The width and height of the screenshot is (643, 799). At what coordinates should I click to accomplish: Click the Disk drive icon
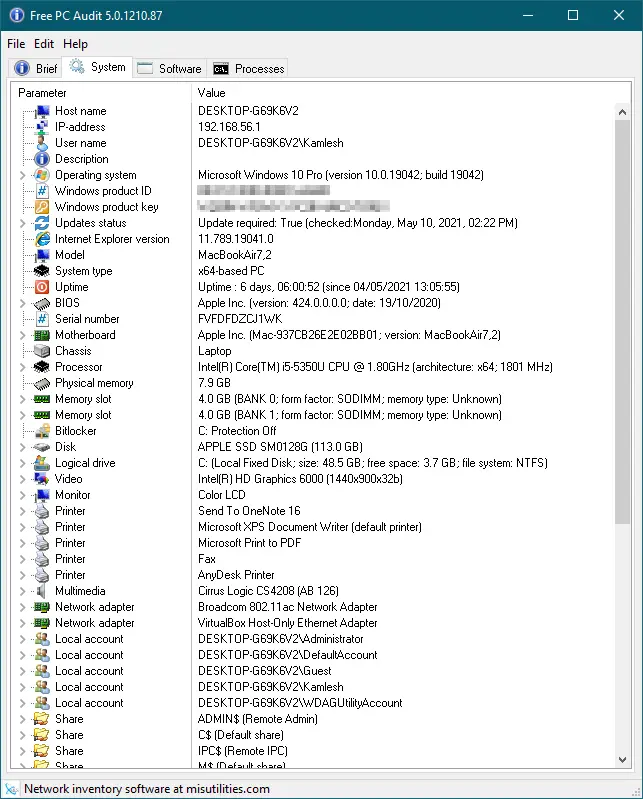42,447
